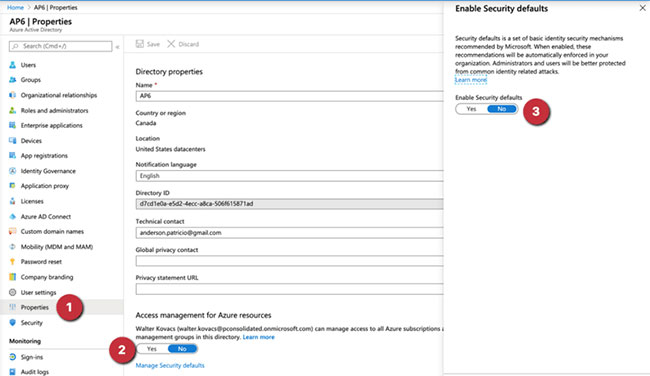Click Learn more in Security defaults panel
The height and width of the screenshot is (376, 650).
pyautogui.click(x=471, y=80)
